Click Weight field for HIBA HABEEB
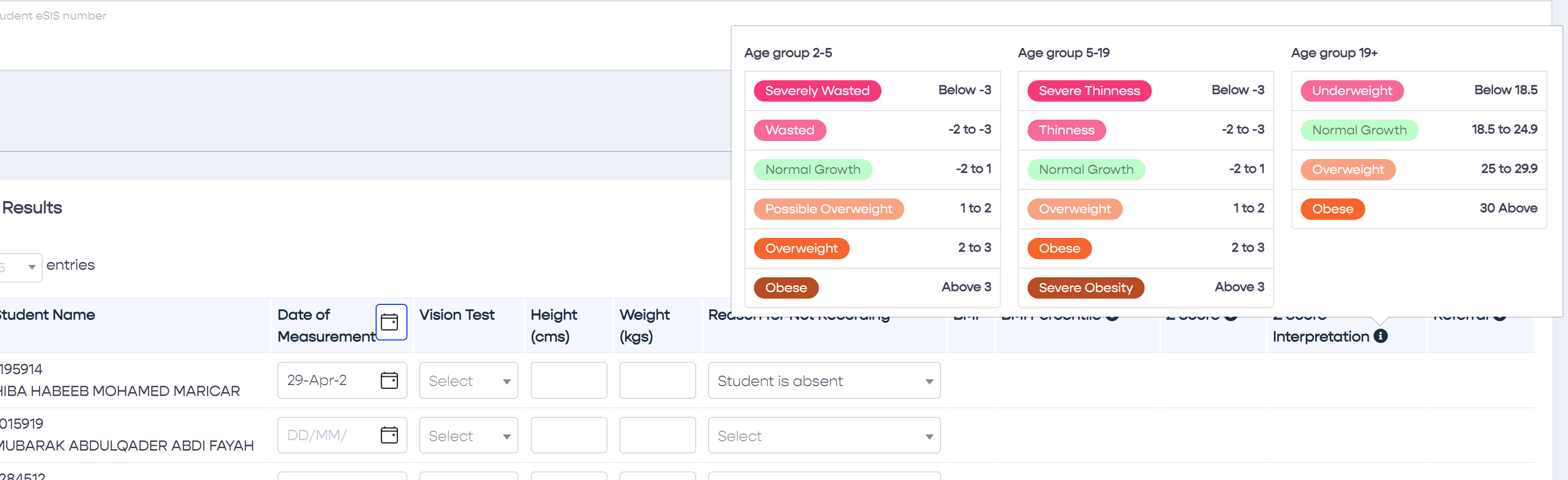This screenshot has height=480, width=1568. [657, 381]
